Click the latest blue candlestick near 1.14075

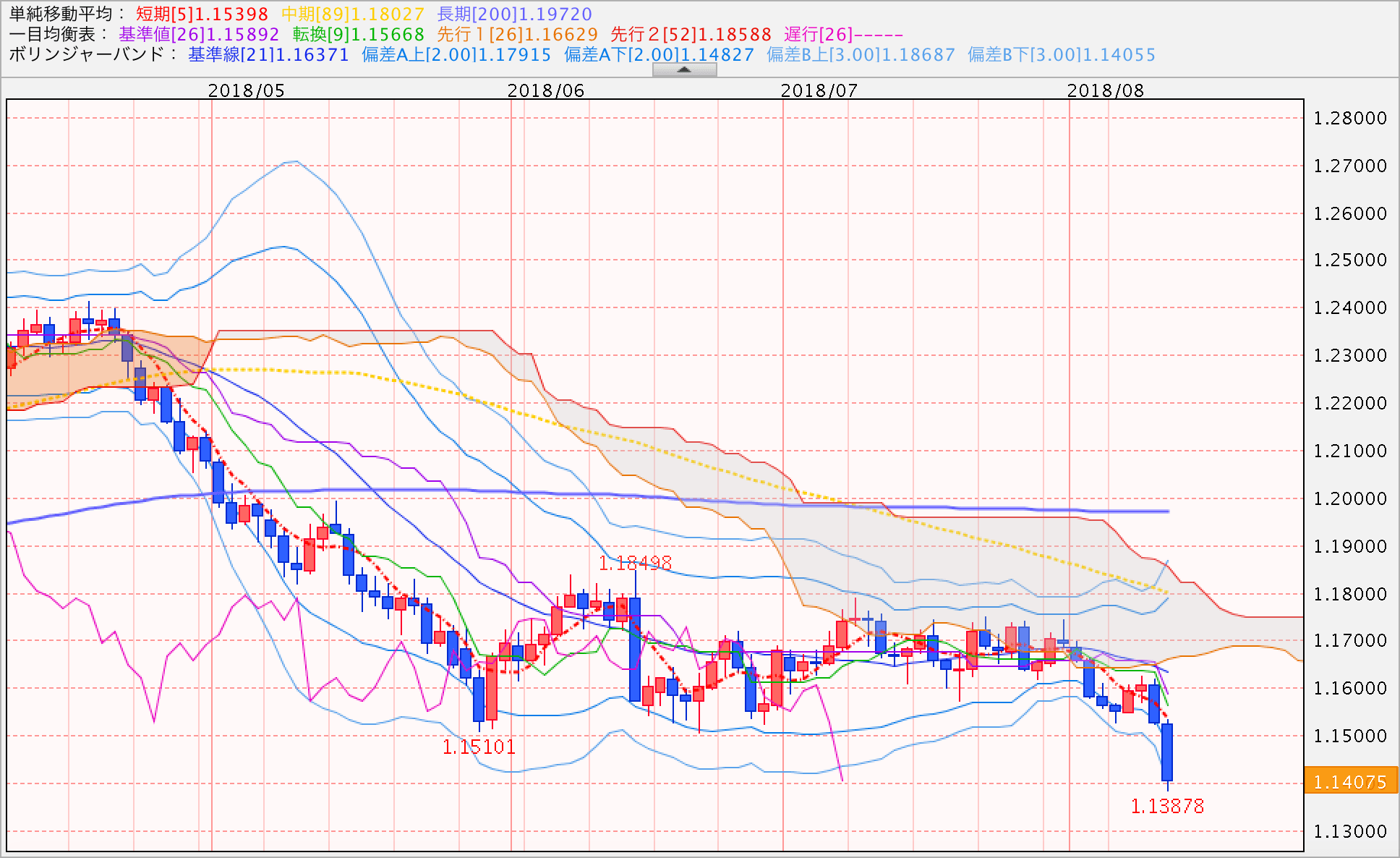tap(1167, 752)
